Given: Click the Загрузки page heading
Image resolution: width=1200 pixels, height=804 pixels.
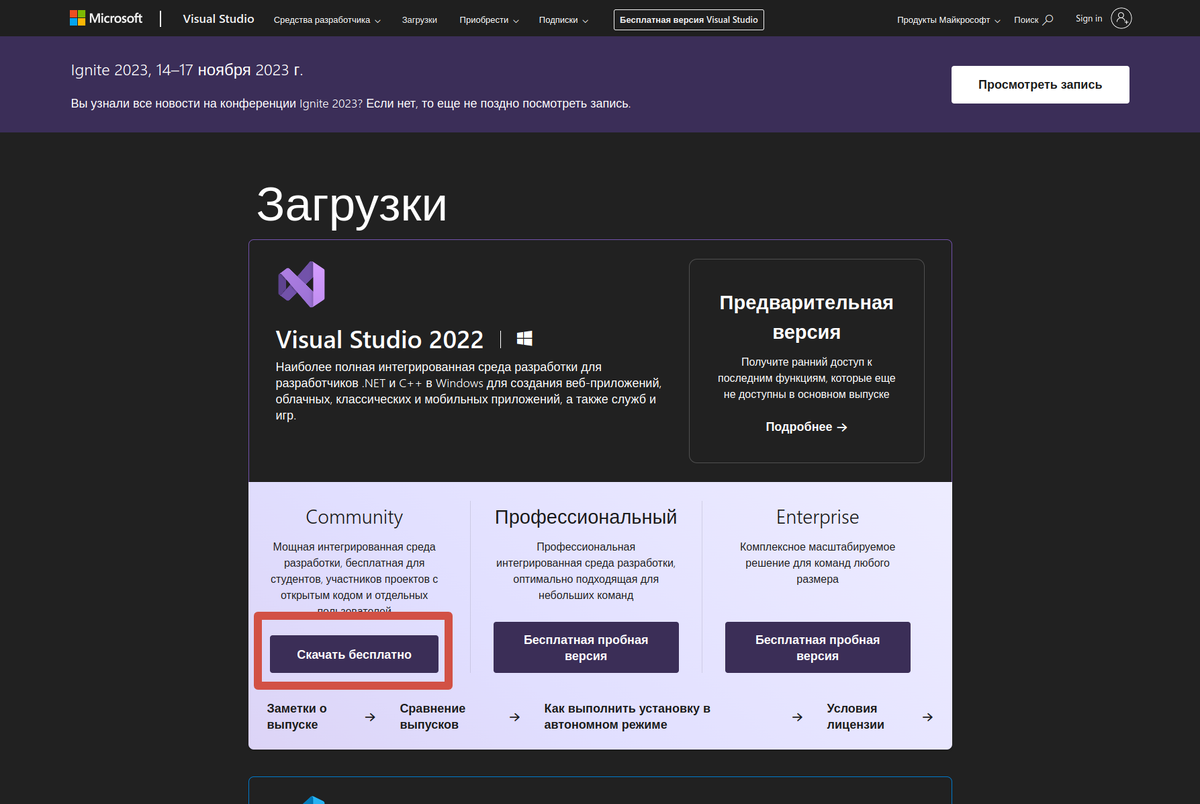Looking at the screenshot, I should tap(352, 204).
